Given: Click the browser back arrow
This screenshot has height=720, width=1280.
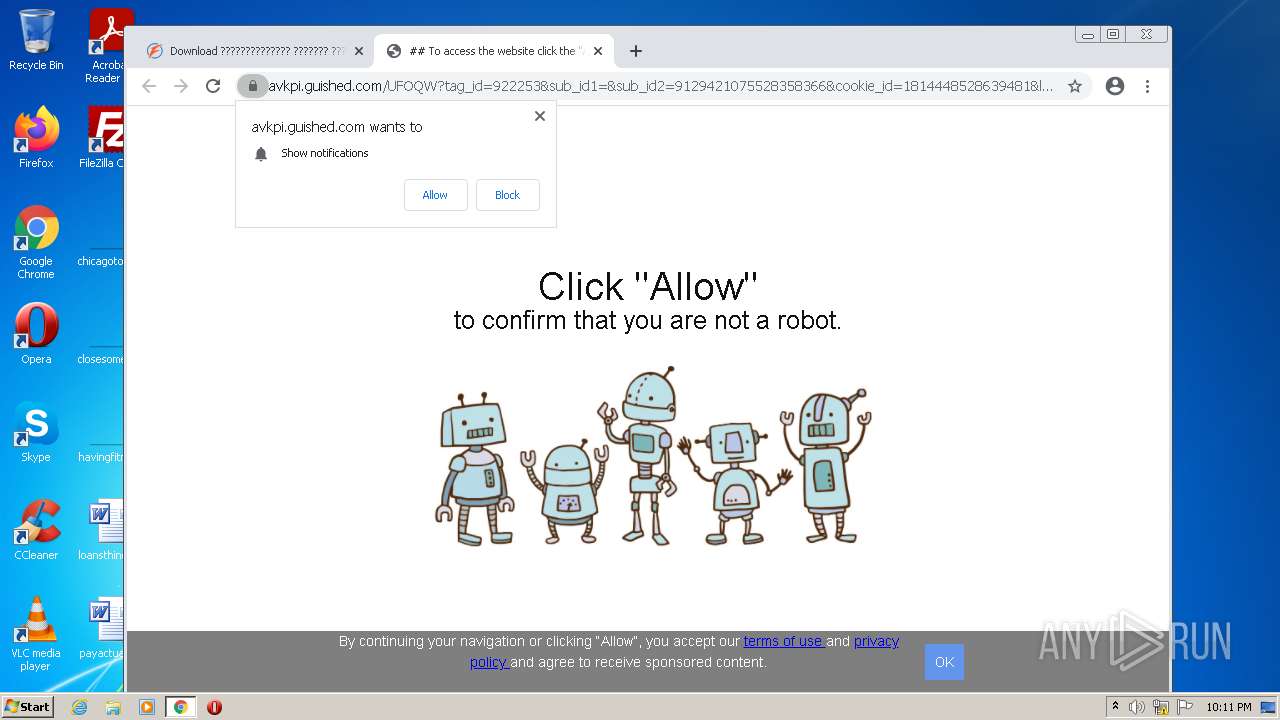Looking at the screenshot, I should point(149,86).
